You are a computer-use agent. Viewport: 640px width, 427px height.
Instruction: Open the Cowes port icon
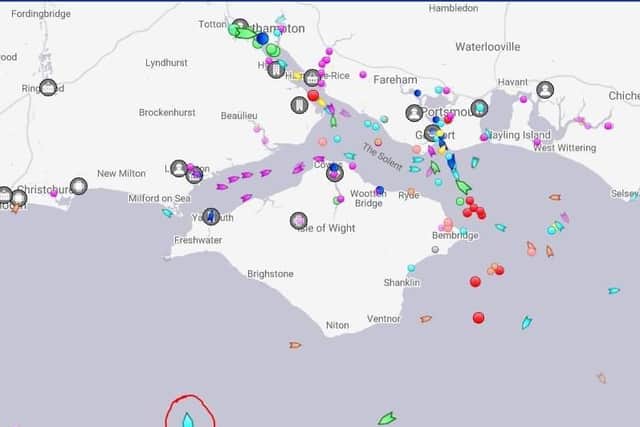335,173
